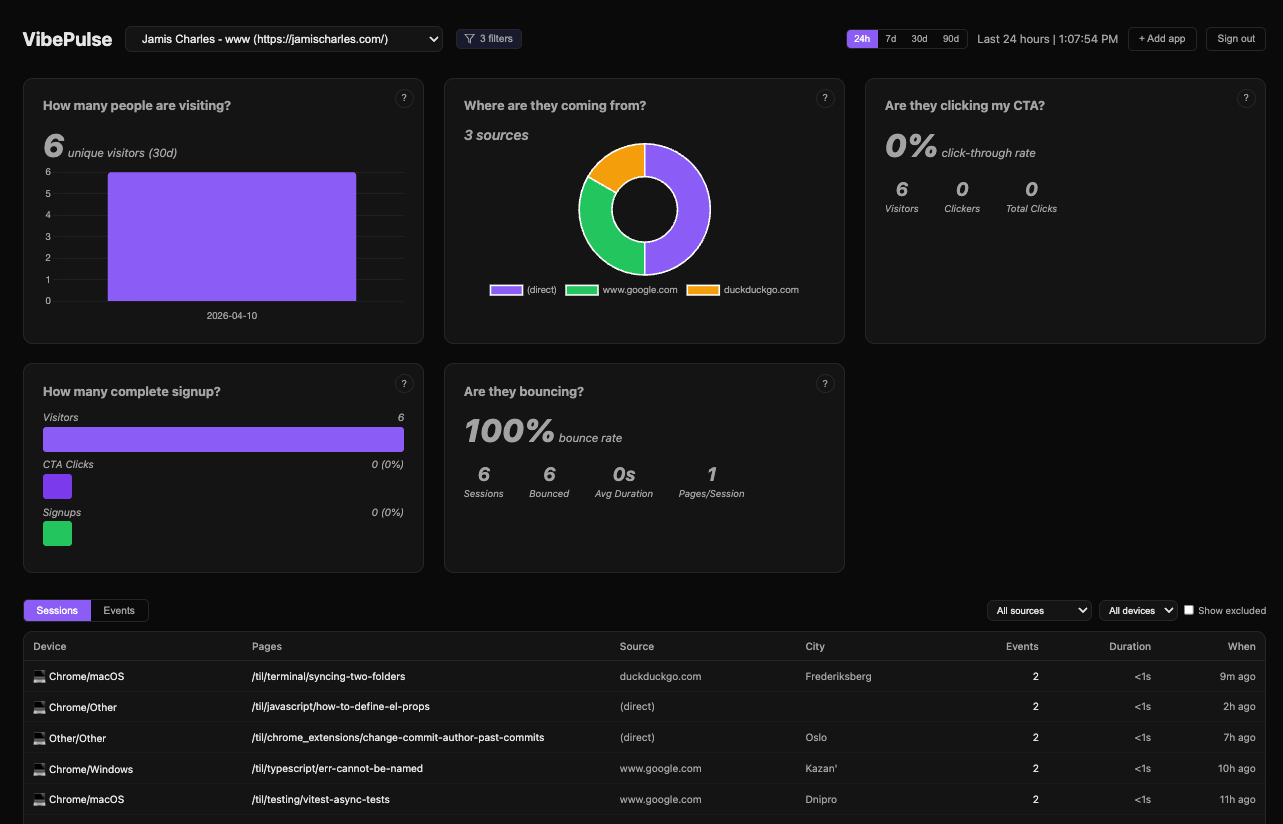1283x824 pixels.
Task: Click the help icon on the signup funnel card
Action: [404, 383]
